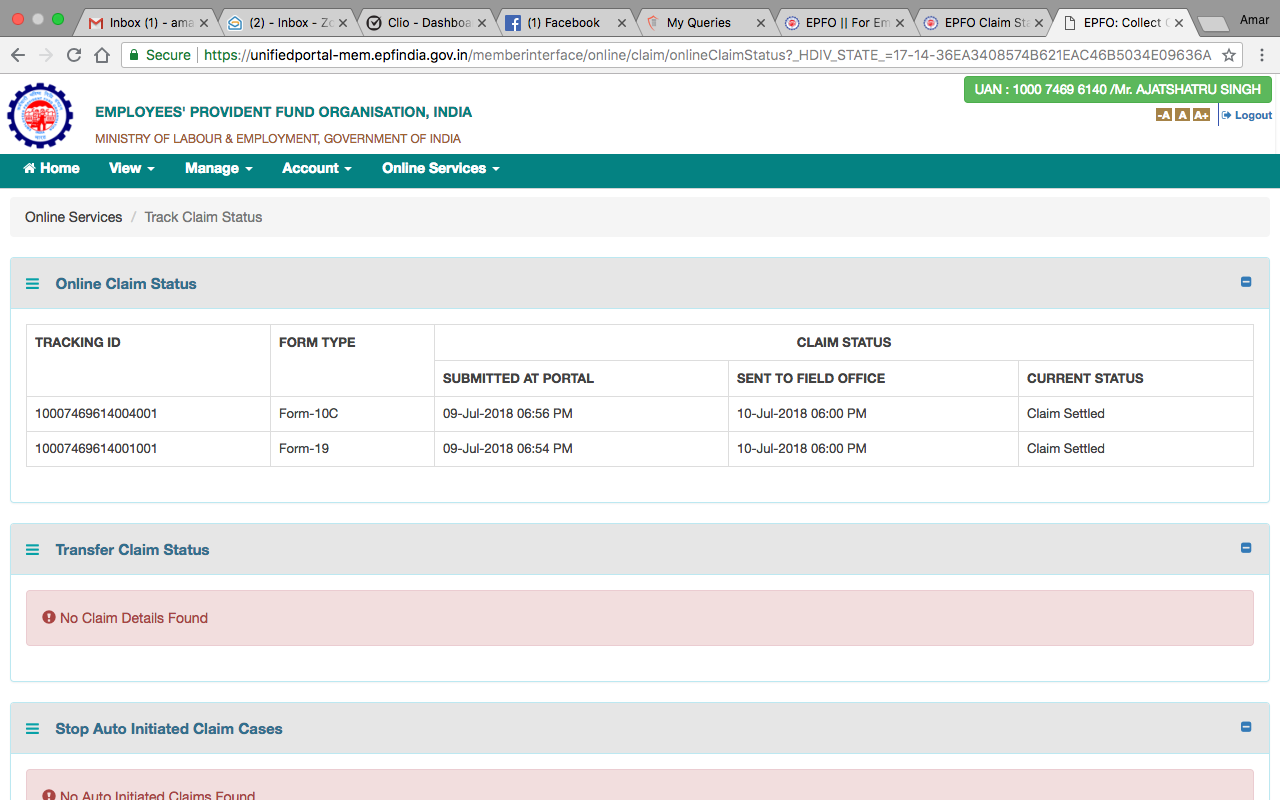Collapse the Online Claim Status panel

pyautogui.click(x=1246, y=282)
